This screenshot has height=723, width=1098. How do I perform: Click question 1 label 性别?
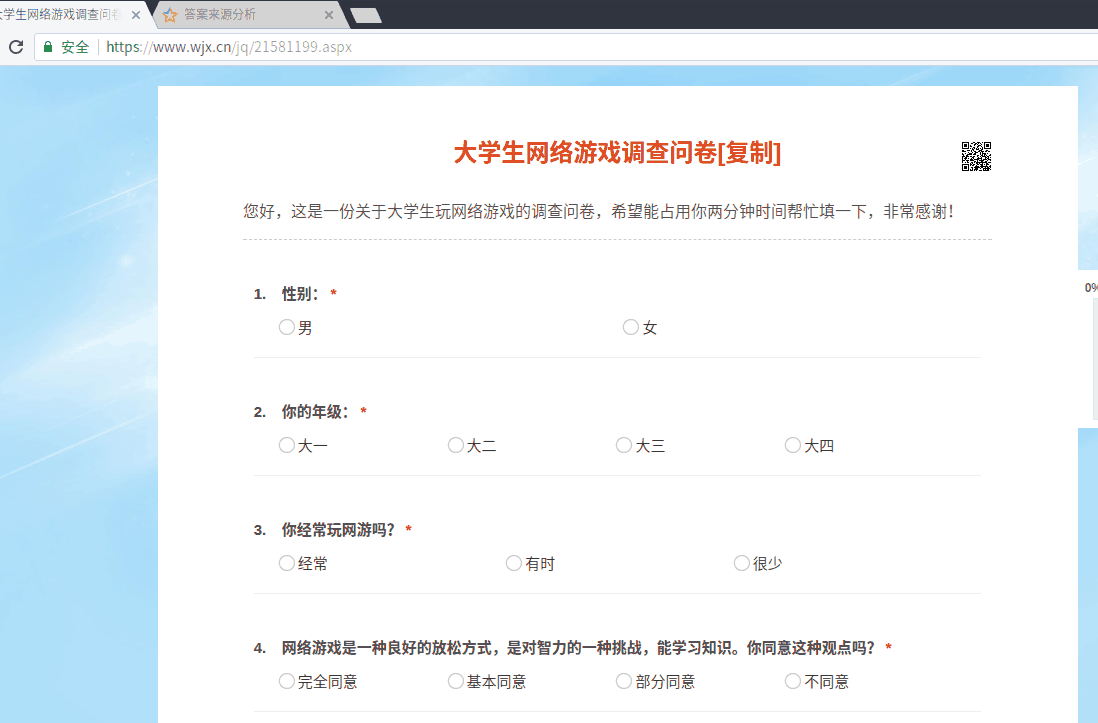click(x=300, y=294)
